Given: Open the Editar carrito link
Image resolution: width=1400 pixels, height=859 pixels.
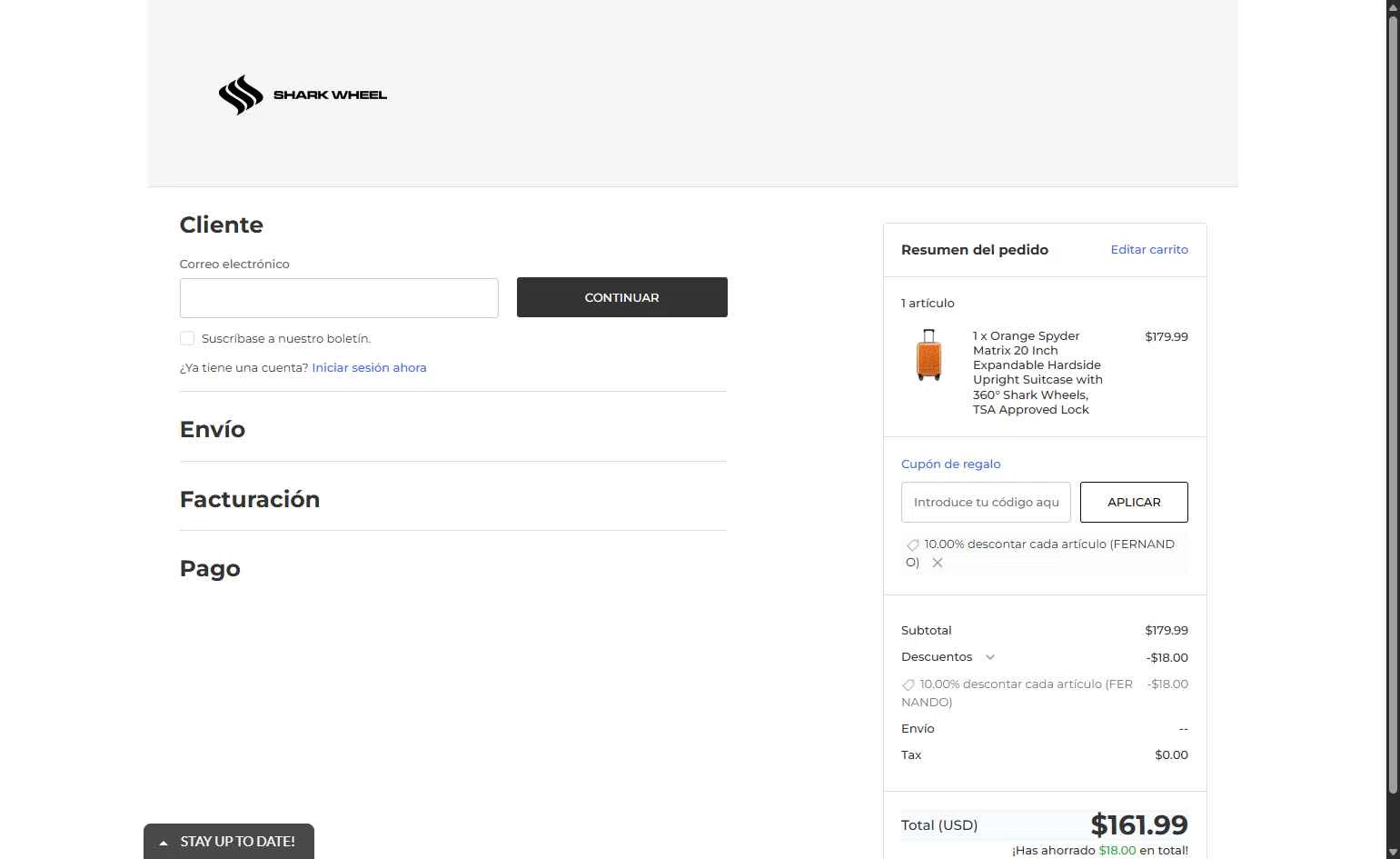Looking at the screenshot, I should pos(1149,249).
